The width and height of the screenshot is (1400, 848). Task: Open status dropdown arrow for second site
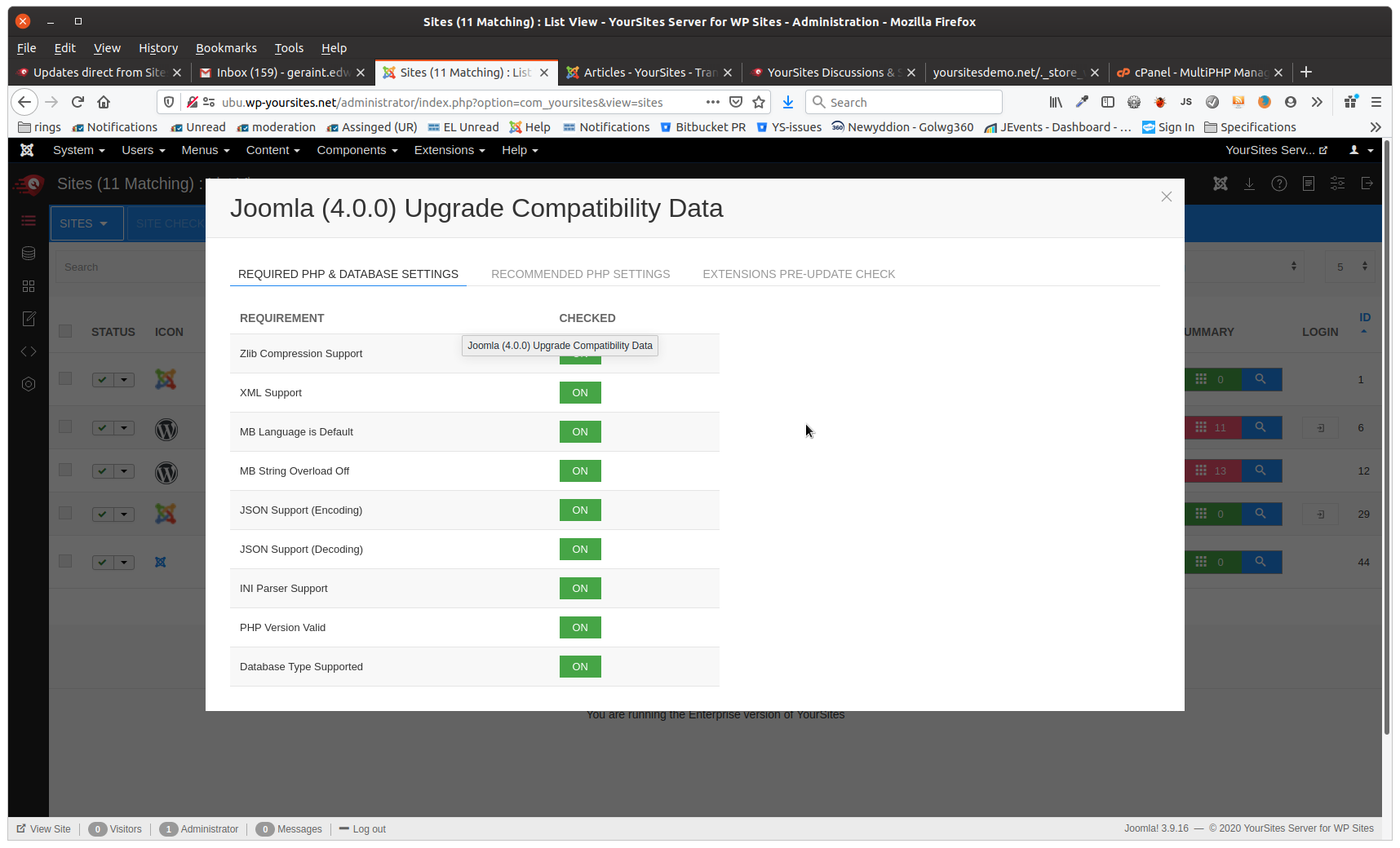point(124,428)
